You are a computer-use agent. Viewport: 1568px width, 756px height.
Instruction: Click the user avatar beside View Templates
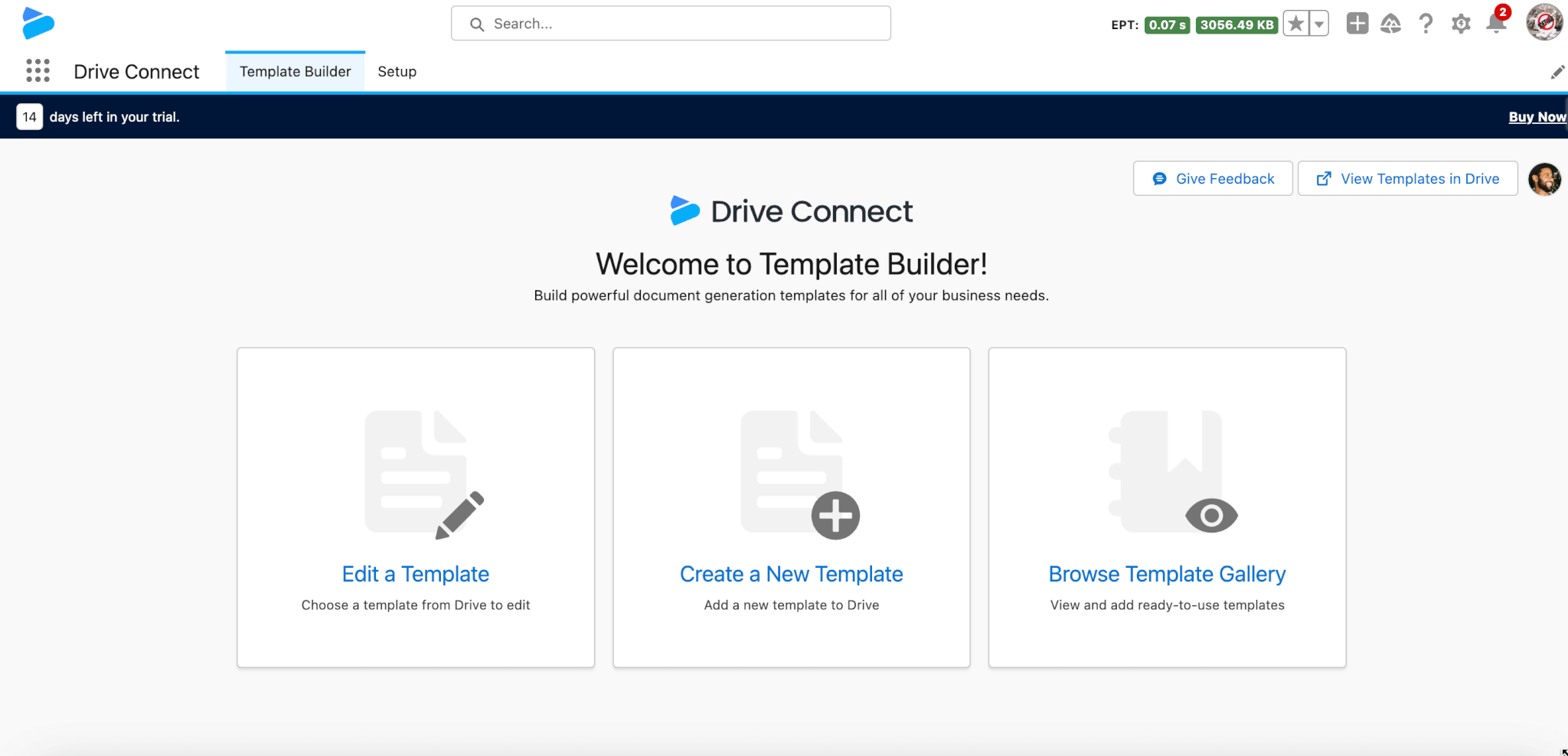[x=1544, y=179]
